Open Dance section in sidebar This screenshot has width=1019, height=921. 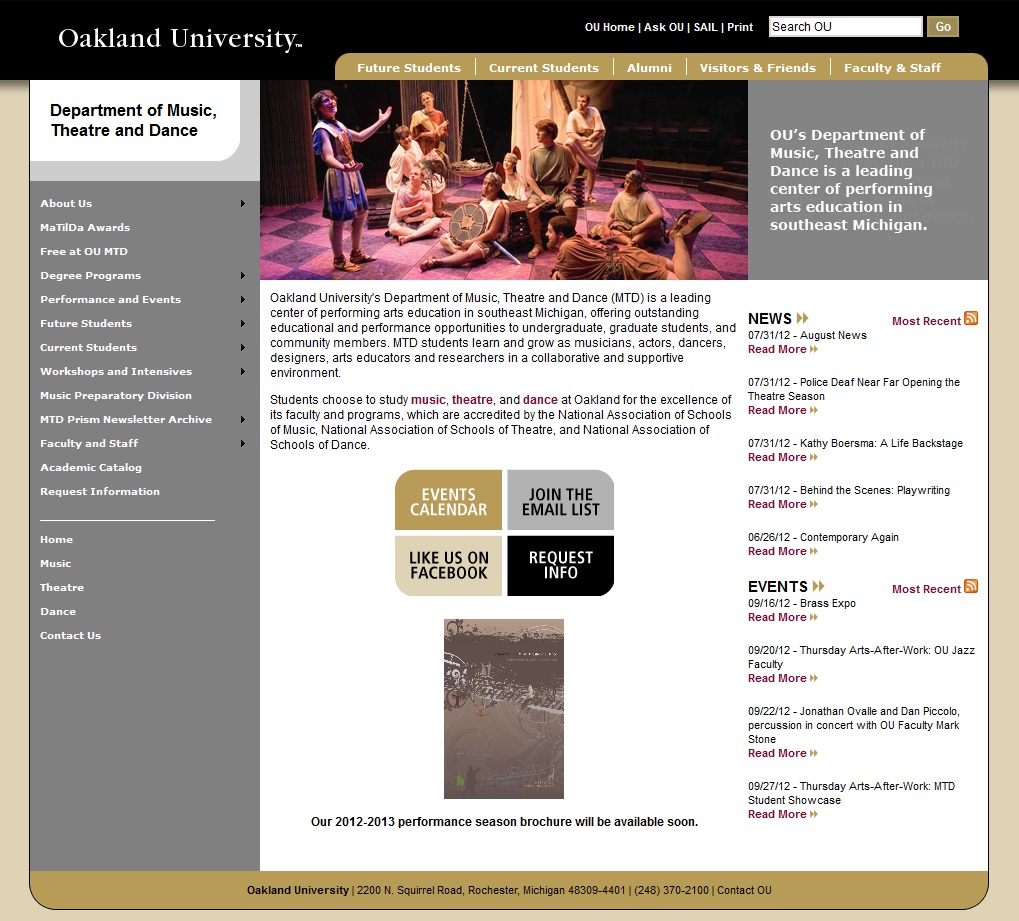[58, 612]
